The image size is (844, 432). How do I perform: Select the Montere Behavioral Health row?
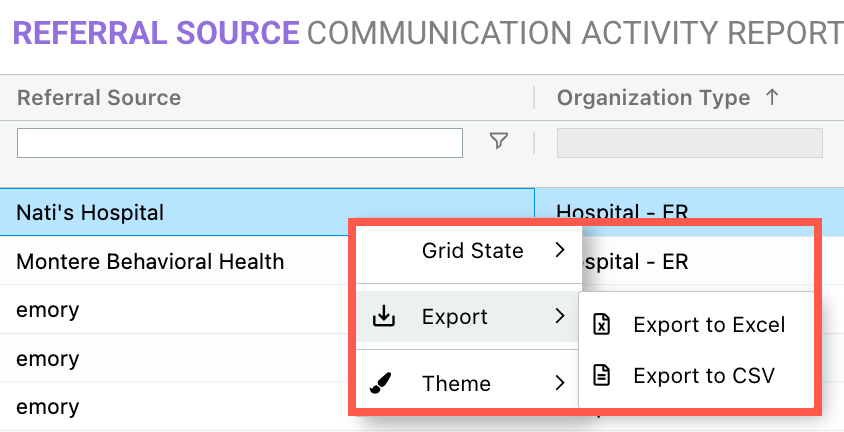coord(150,262)
